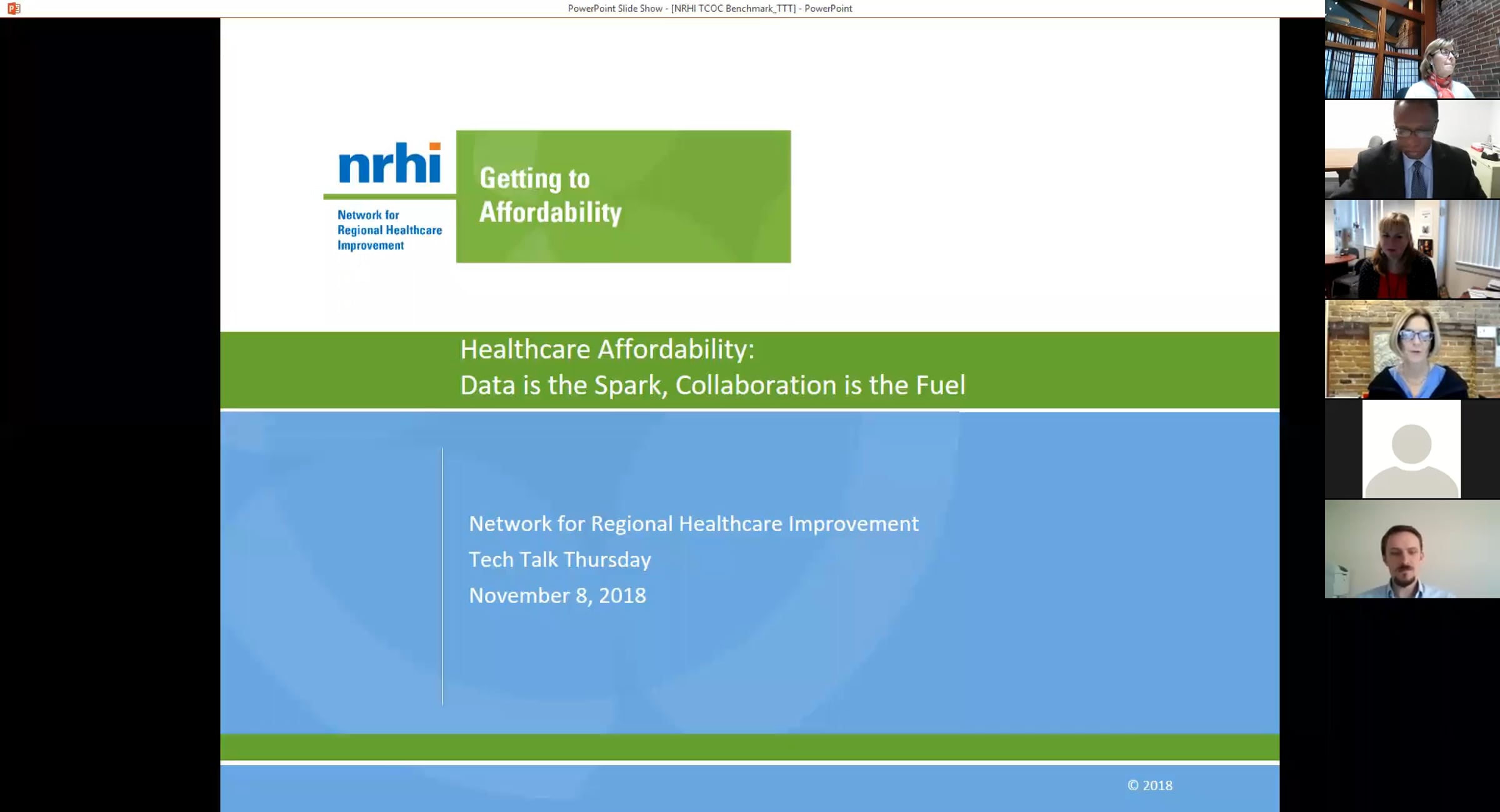
Task: Click the PowerPoint Slide Show window title
Action: pyautogui.click(x=709, y=8)
